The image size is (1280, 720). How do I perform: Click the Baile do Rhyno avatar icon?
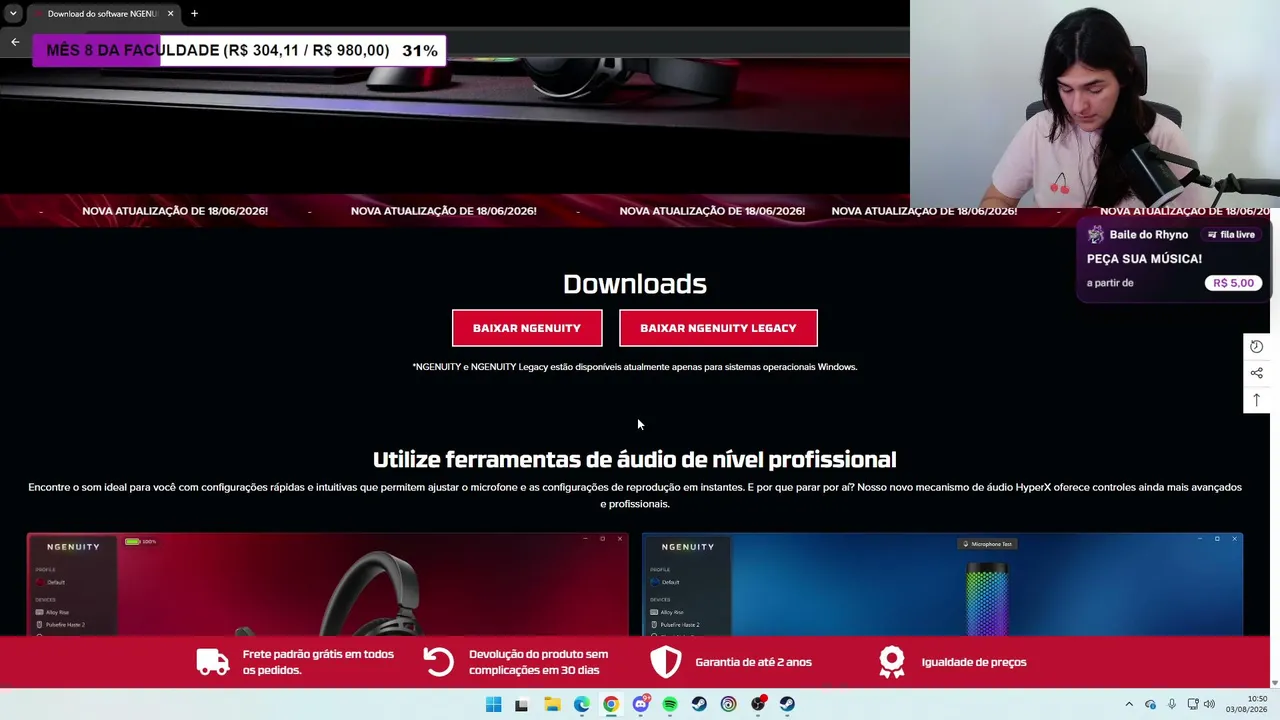[x=1096, y=235]
